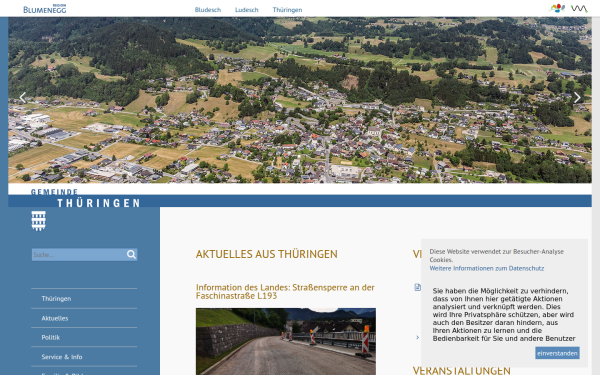This screenshot has height=375, width=600.
Task: Open the Region Blumenegg logo
Action: coord(45,9)
